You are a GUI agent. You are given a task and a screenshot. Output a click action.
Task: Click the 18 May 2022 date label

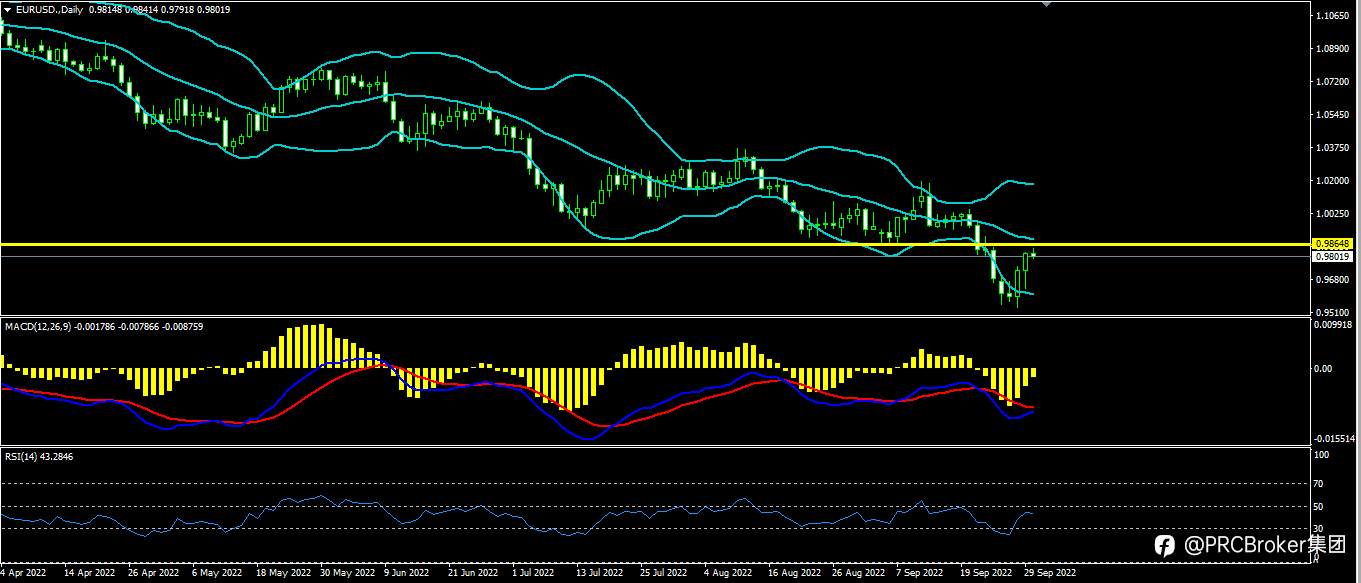[284, 574]
